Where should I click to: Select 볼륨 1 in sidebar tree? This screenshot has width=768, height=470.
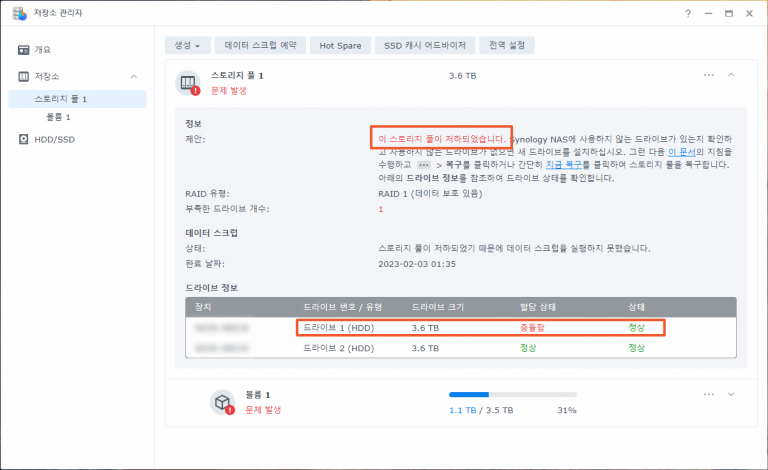click(x=58, y=117)
